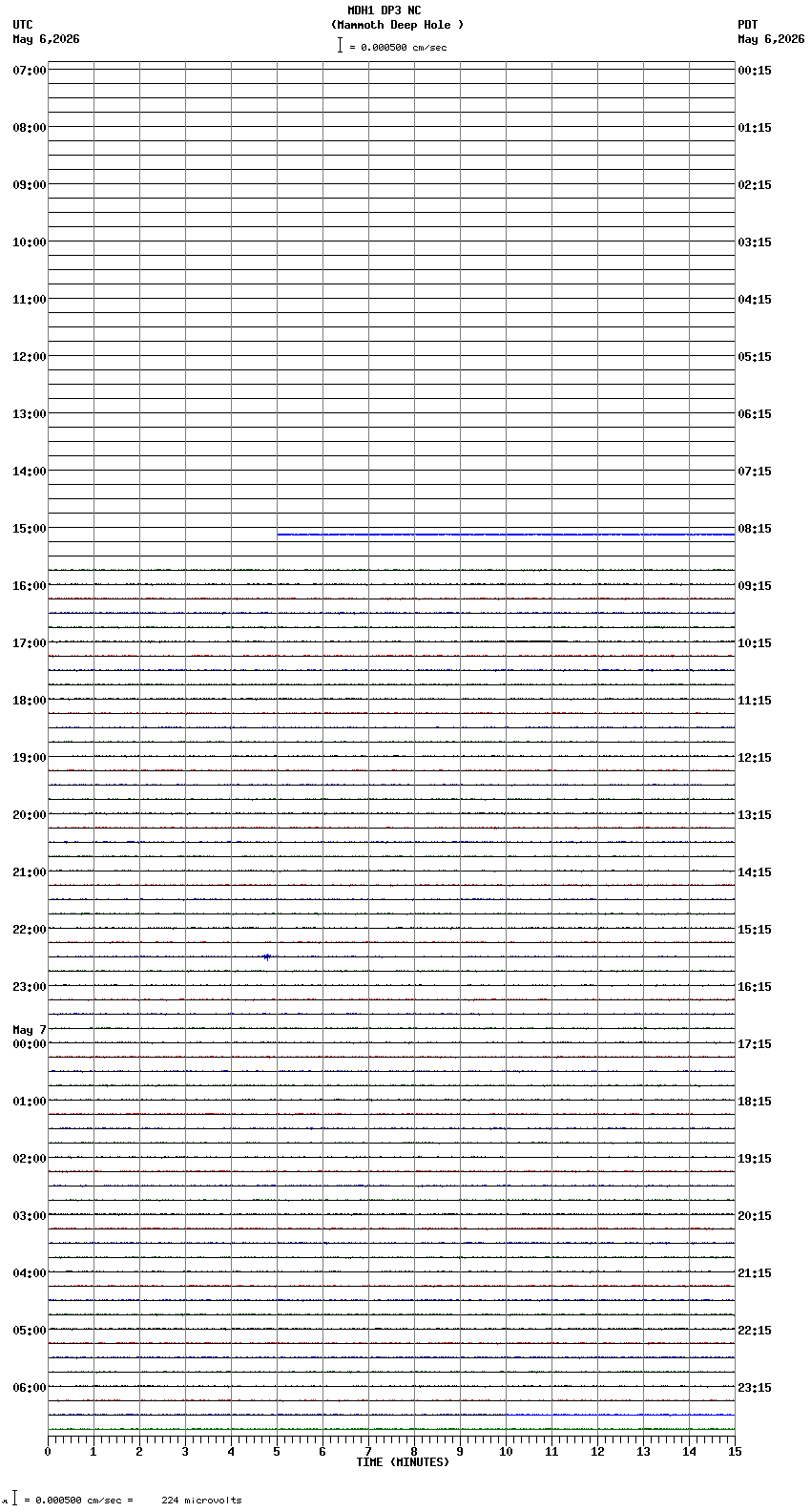
Task: Click the blue flat trace at 15:00 UTC
Action: coord(506,535)
